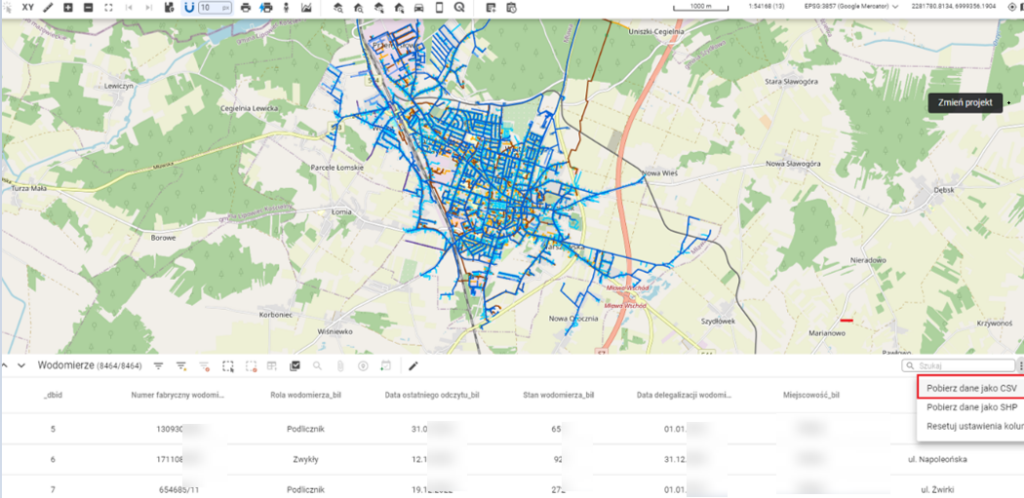
Task: Open the EPSG:3857 projection dropdown
Action: 841,7
